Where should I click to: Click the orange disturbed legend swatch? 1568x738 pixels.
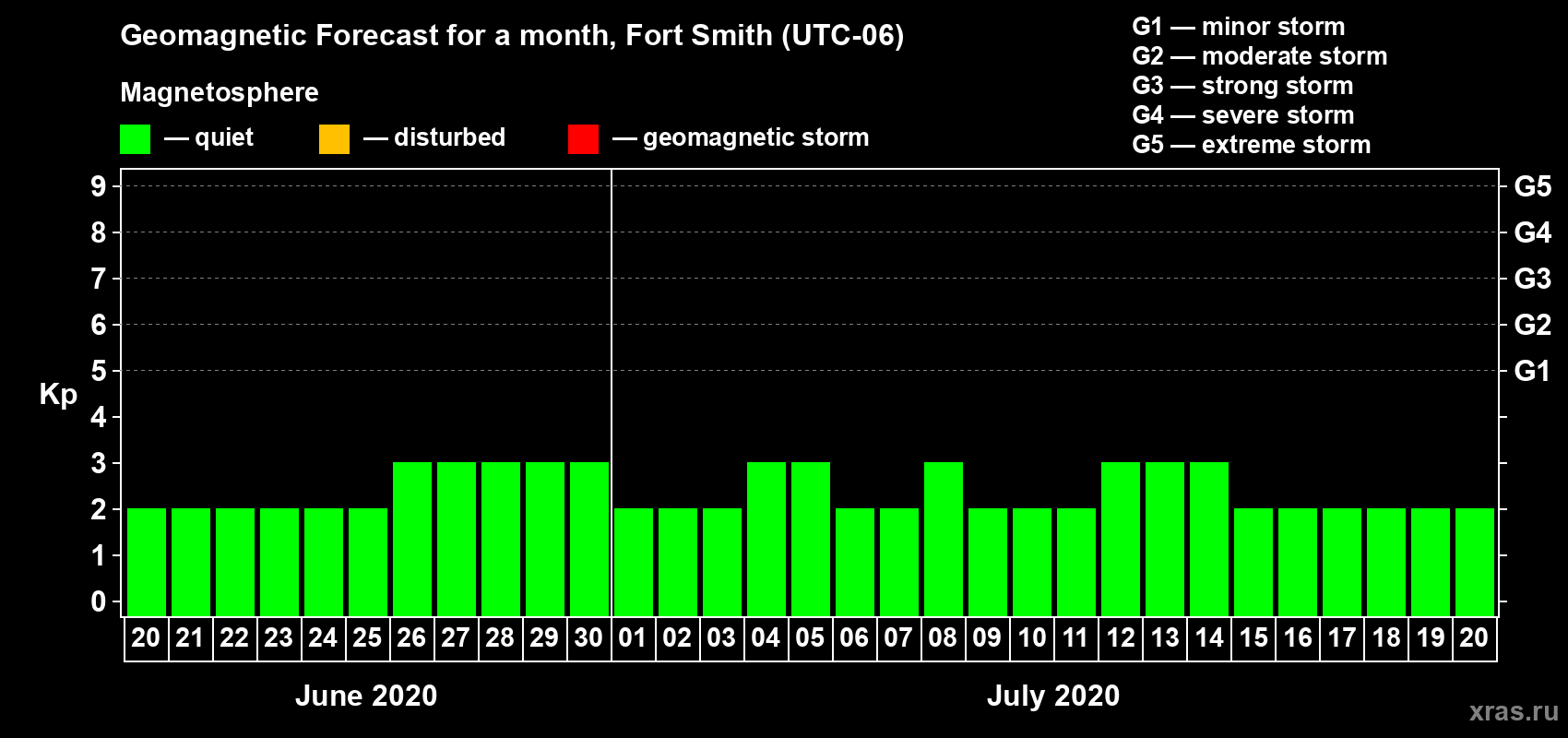334,139
